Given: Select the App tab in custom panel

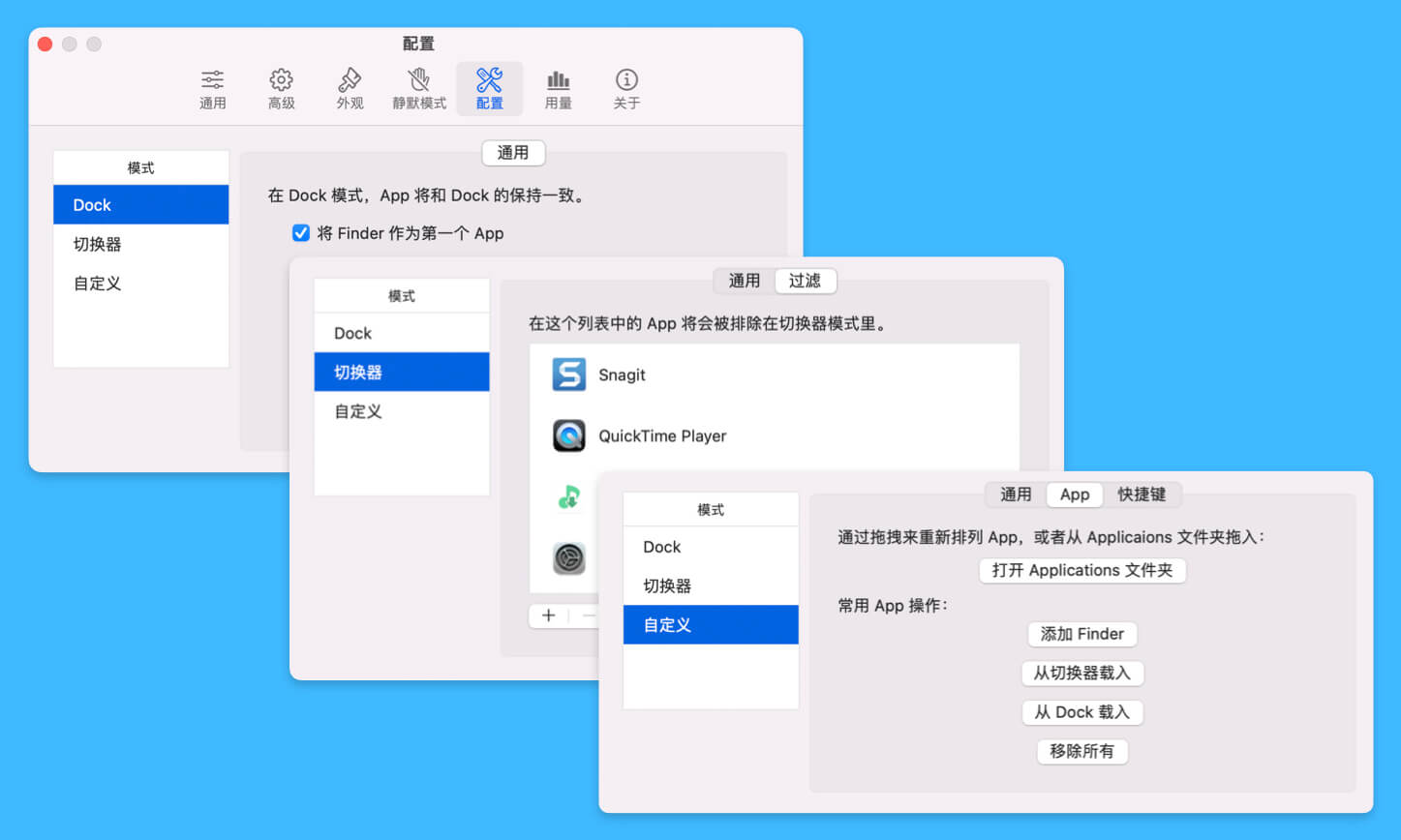Looking at the screenshot, I should (1075, 495).
